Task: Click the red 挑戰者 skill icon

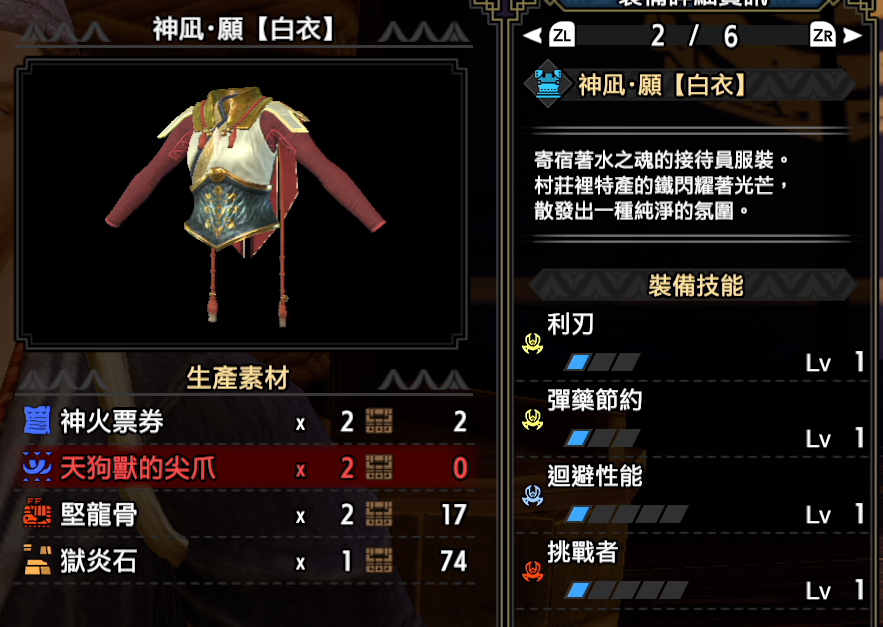Action: pyautogui.click(x=532, y=571)
